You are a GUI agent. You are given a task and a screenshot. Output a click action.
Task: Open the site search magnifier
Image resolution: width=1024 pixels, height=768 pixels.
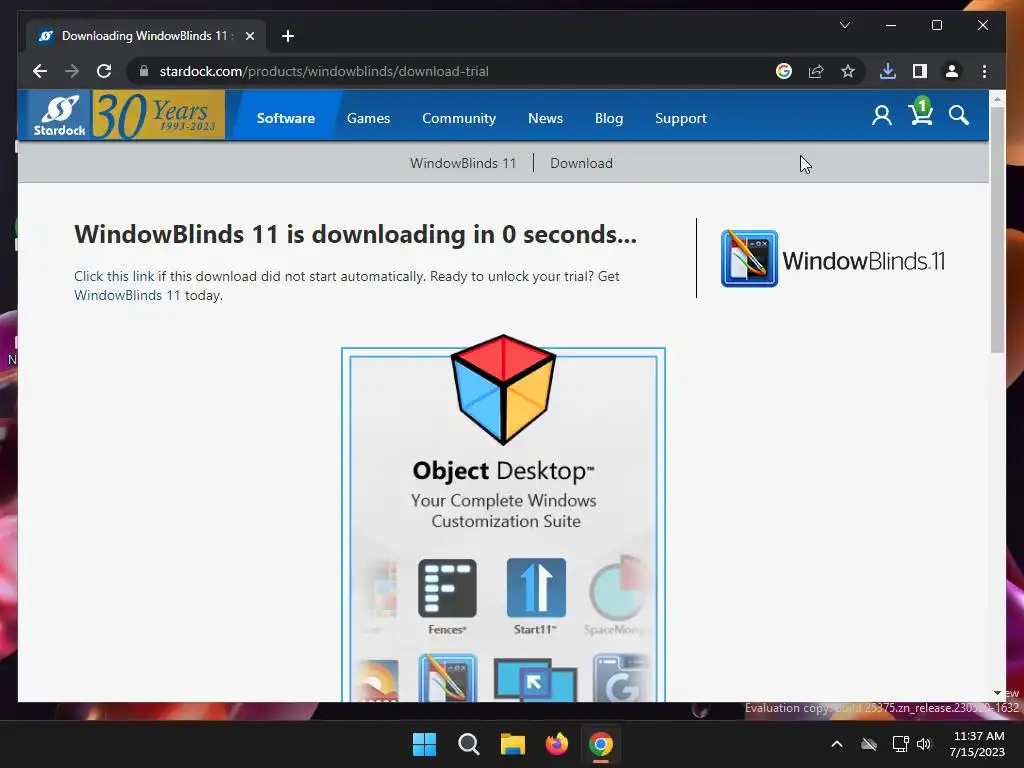click(959, 116)
